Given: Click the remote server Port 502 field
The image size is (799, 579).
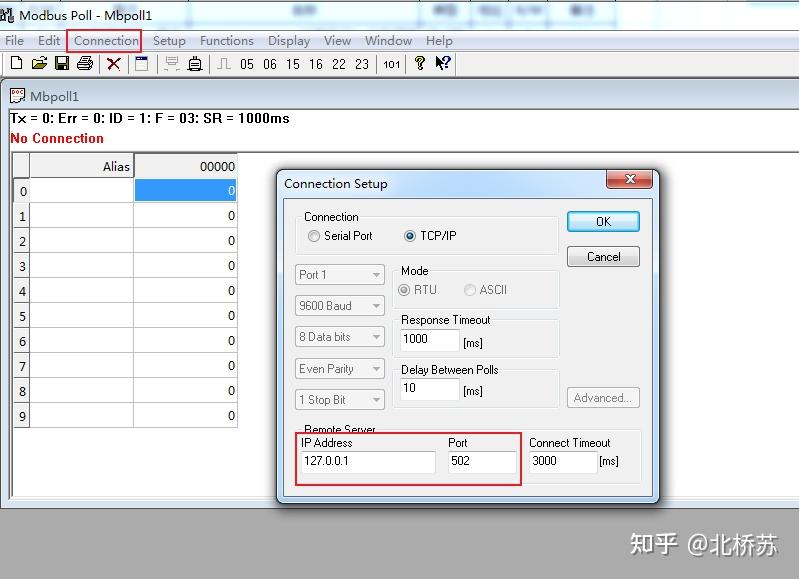Looking at the screenshot, I should [482, 461].
